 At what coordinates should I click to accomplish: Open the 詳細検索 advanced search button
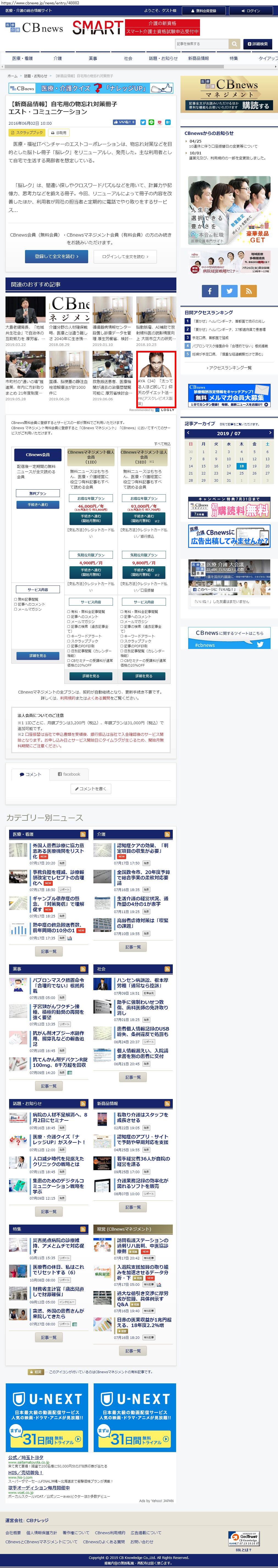pos(258,44)
